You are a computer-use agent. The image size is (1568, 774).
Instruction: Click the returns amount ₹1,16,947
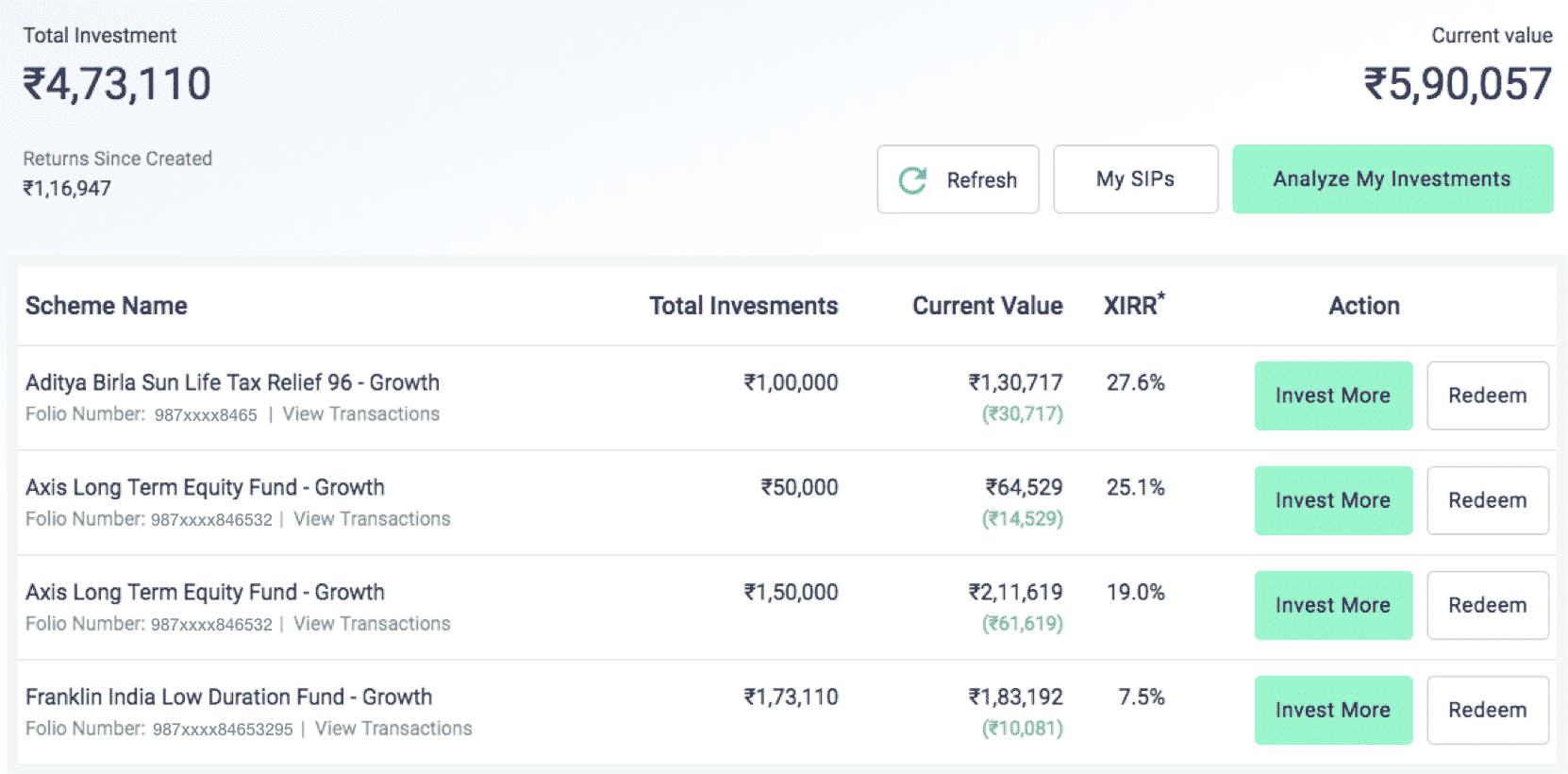[67, 189]
